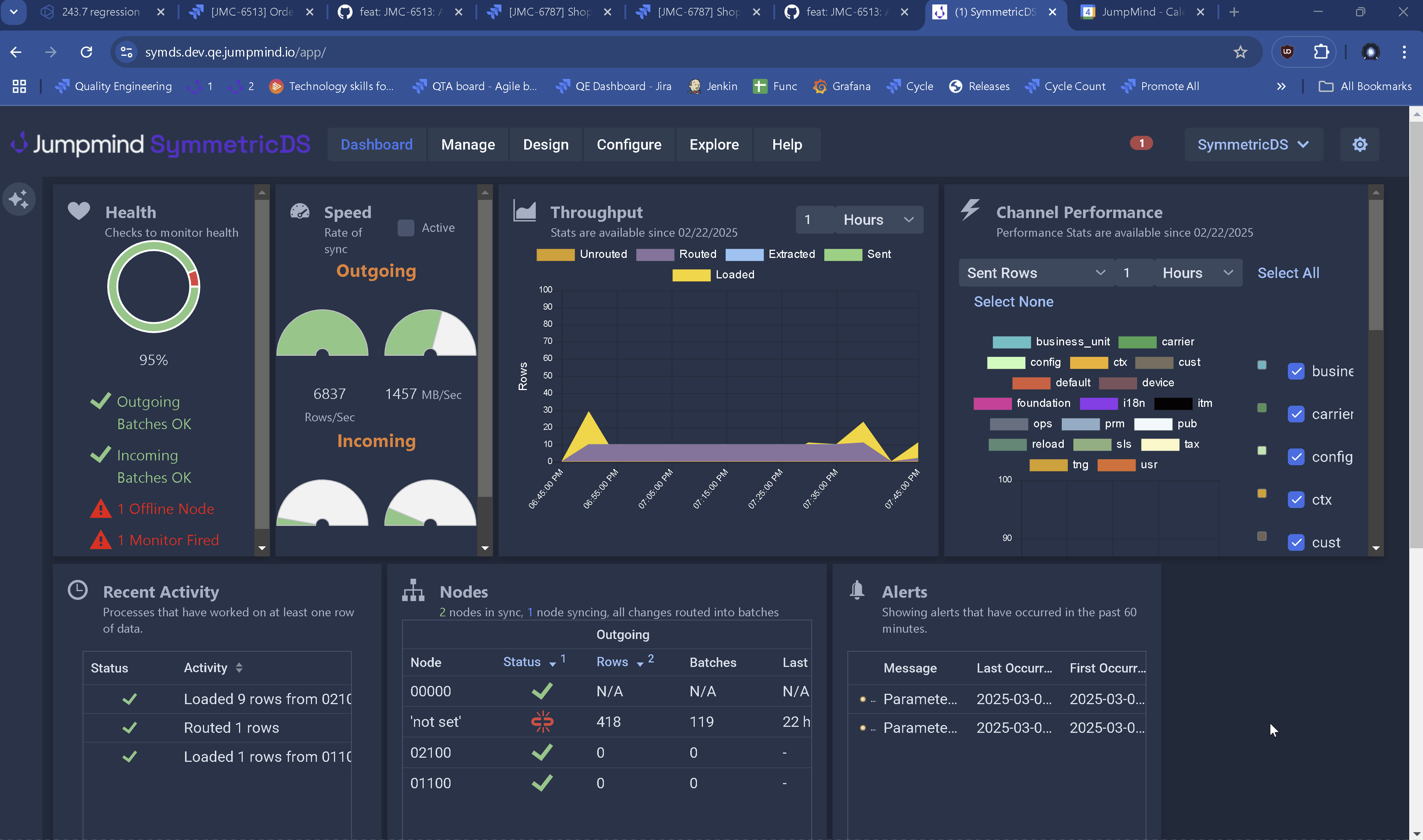Click the Speed gauge icon
Image resolution: width=1423 pixels, height=840 pixels.
pyautogui.click(x=300, y=211)
